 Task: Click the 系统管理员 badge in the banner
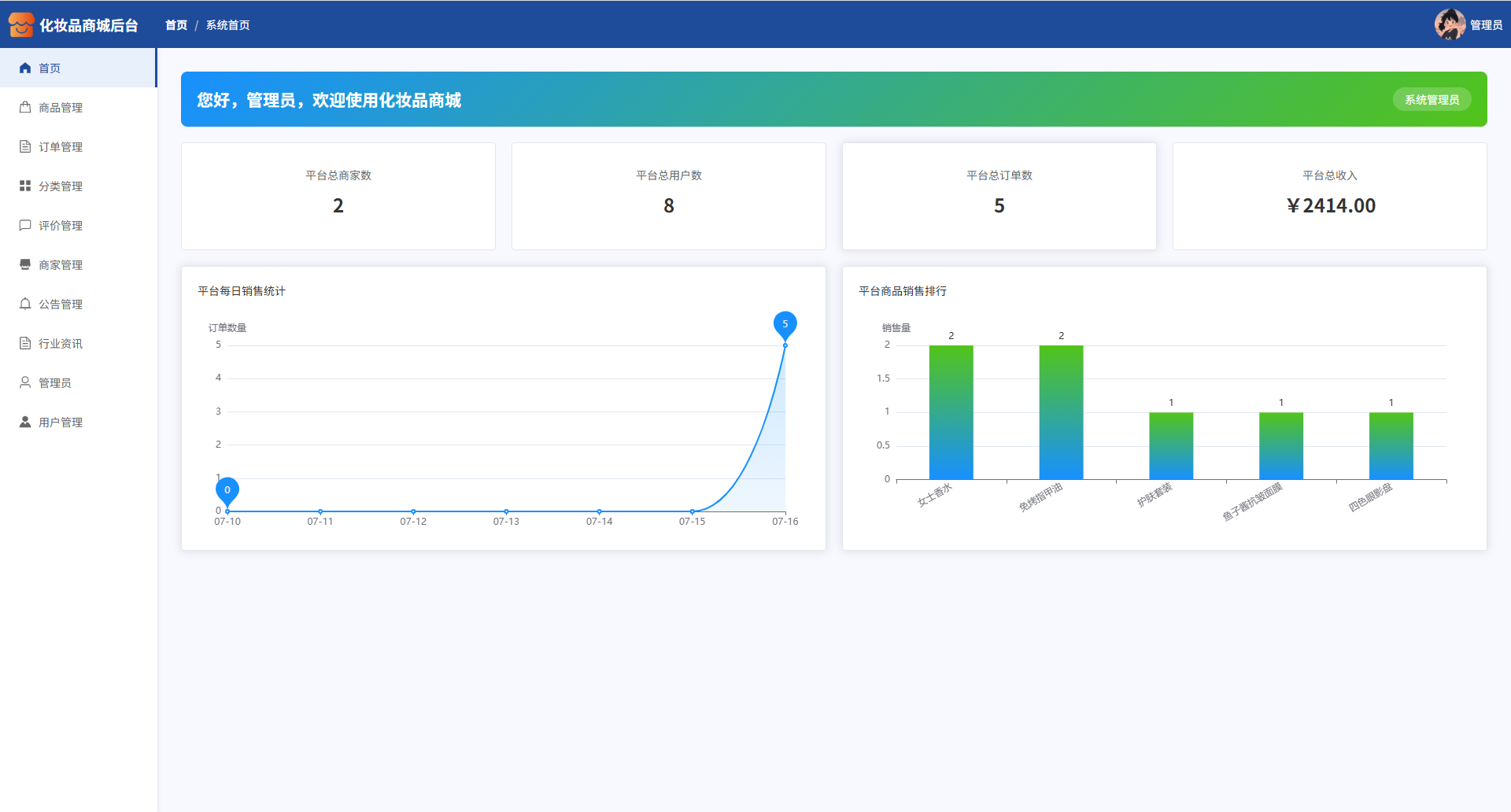(x=1432, y=100)
